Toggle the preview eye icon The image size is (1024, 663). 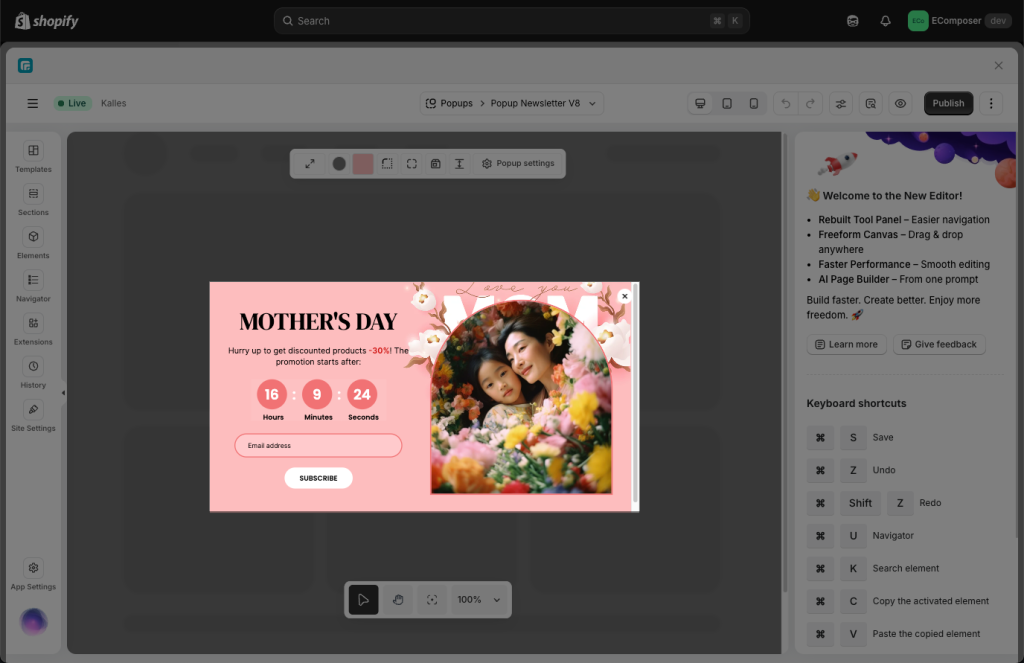click(900, 103)
